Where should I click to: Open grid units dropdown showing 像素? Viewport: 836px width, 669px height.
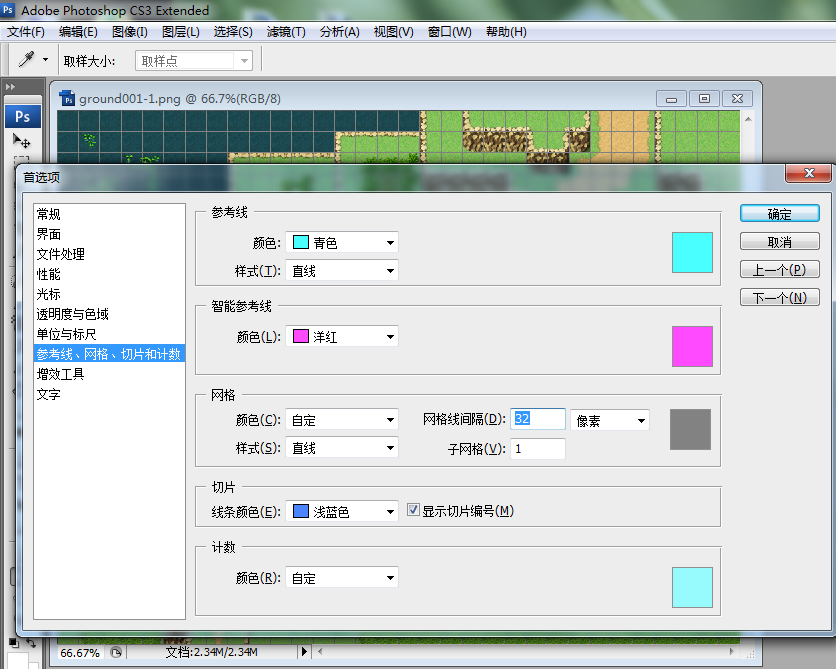[610, 421]
